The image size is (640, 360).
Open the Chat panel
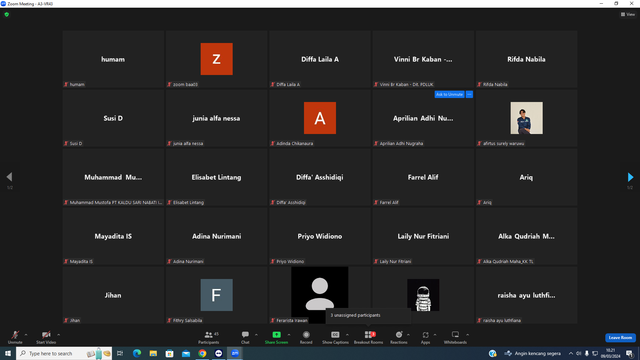245,337
